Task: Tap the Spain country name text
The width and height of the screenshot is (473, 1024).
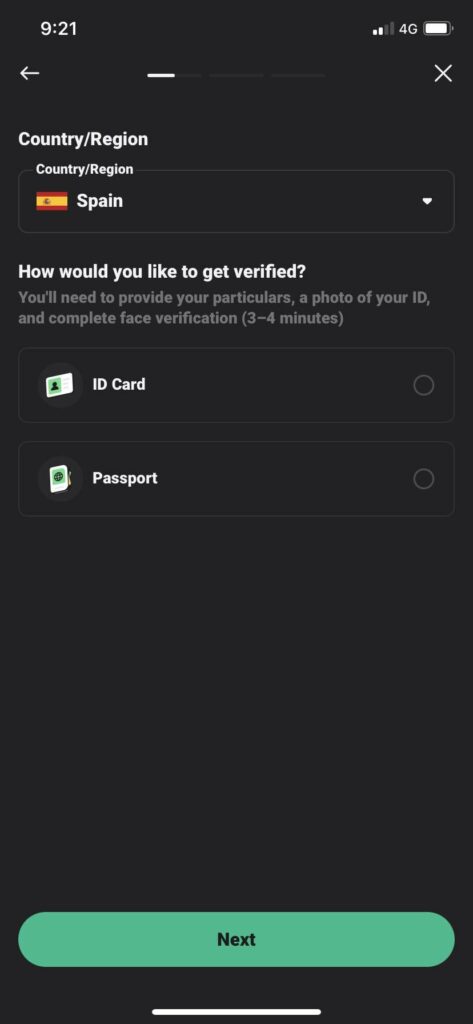Action: (100, 201)
